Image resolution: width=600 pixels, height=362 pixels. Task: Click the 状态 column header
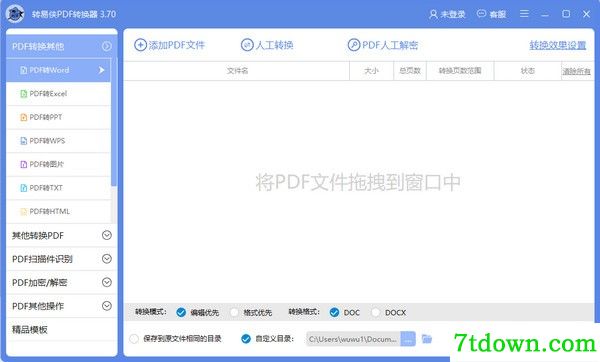(527, 71)
